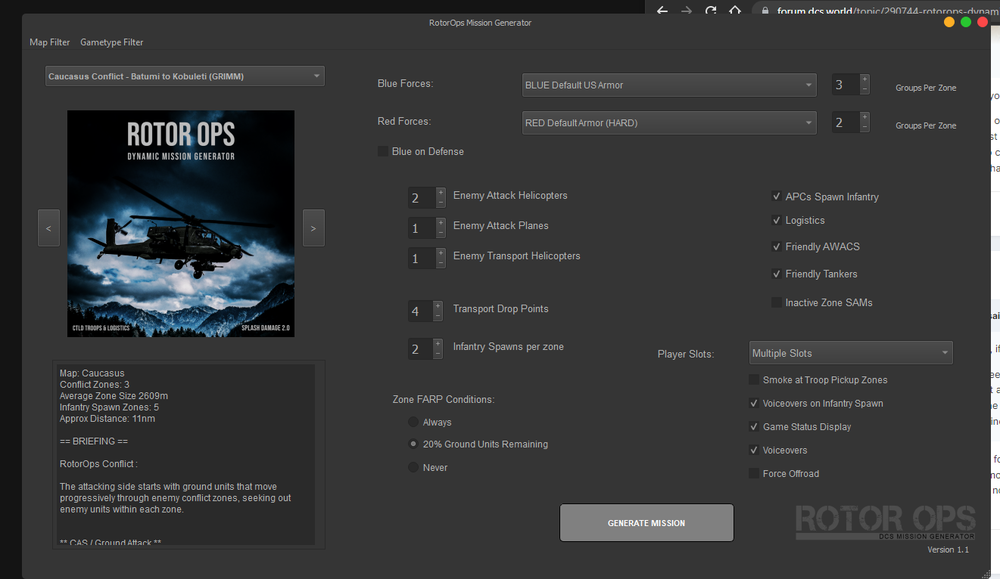
Task: Show the next scenario image
Action: (x=313, y=228)
